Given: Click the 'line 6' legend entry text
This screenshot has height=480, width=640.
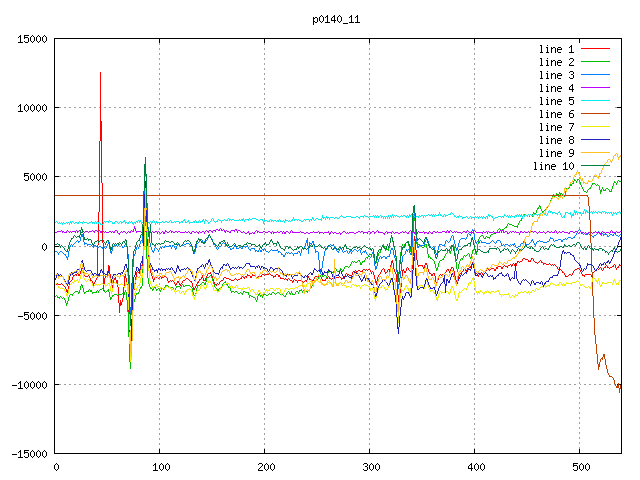Looking at the screenshot, I should 556,114.
